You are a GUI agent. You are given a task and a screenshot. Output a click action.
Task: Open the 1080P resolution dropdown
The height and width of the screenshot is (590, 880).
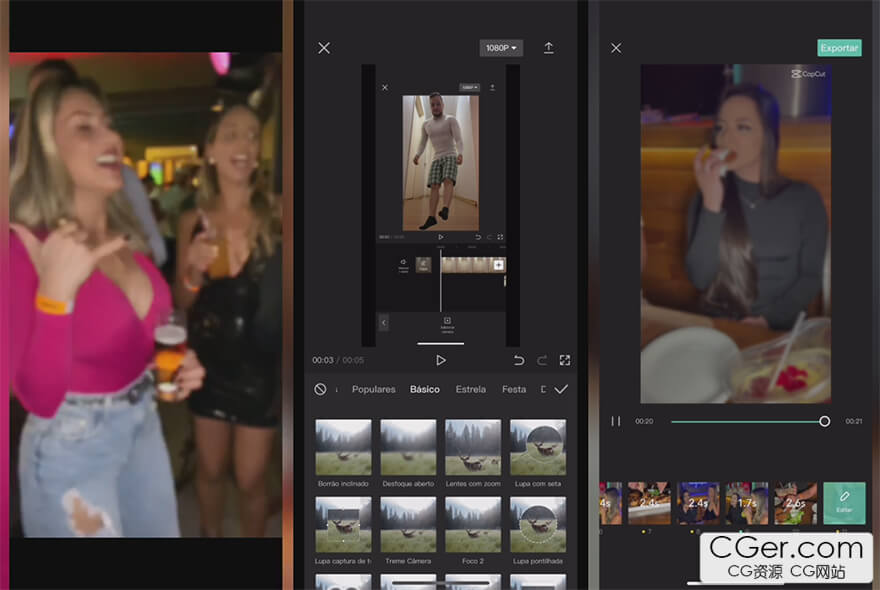tap(501, 48)
